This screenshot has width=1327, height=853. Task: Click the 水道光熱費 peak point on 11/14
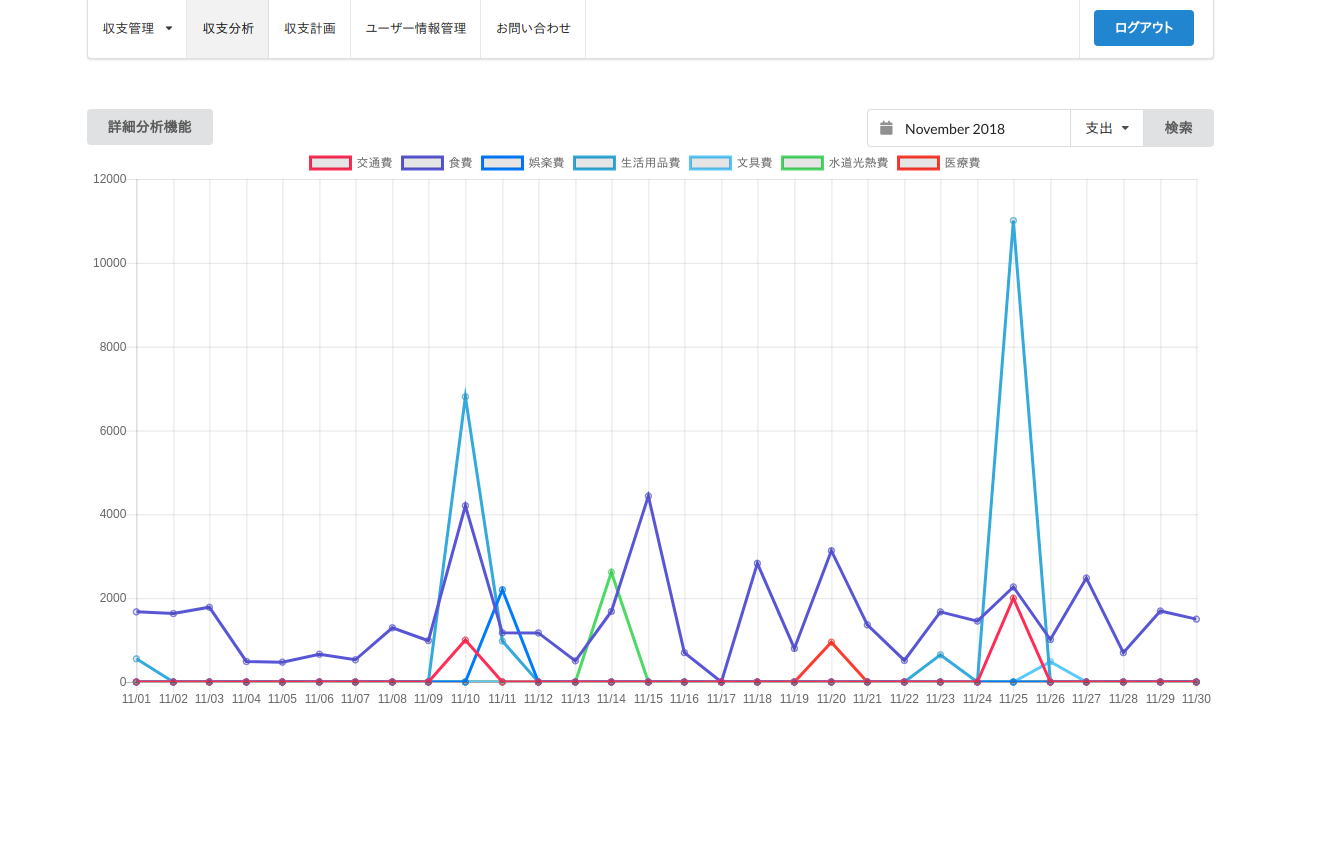611,572
